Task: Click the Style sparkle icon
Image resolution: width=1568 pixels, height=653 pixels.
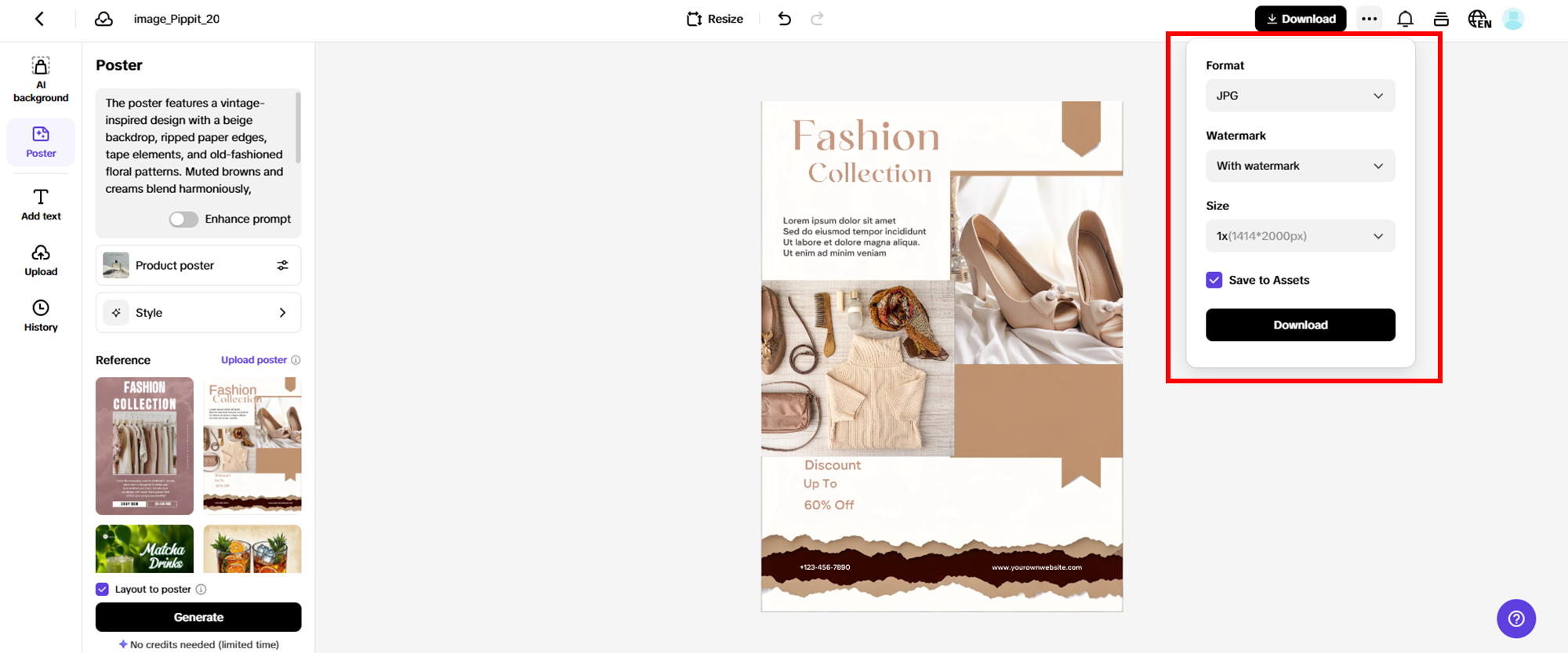Action: click(x=116, y=313)
